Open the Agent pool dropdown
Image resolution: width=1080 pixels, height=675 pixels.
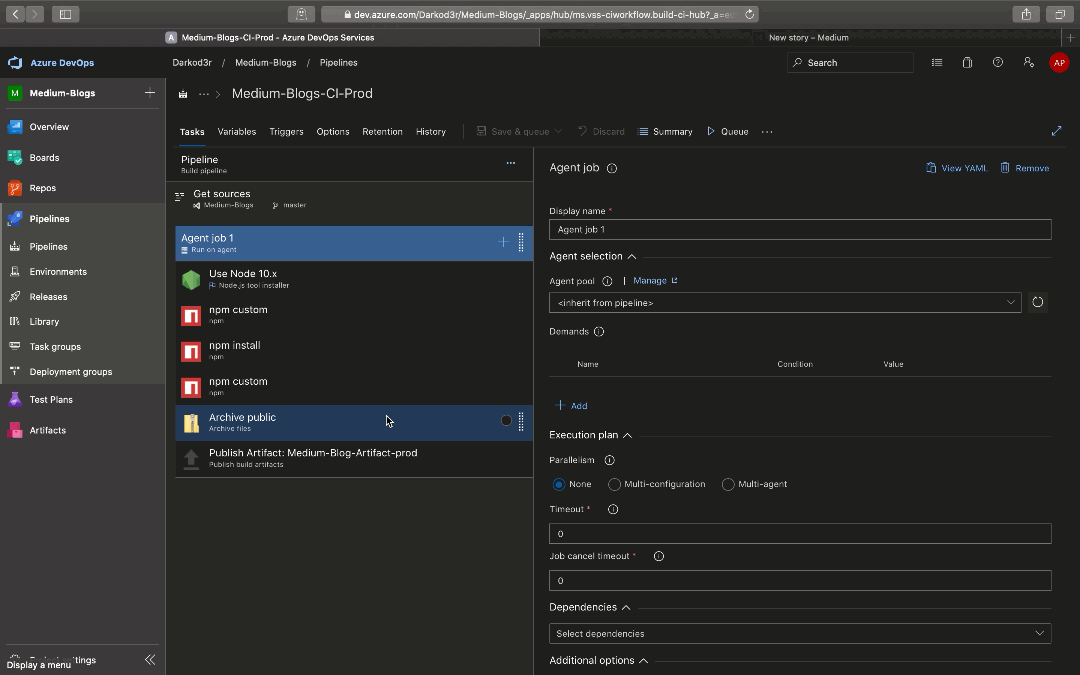(x=785, y=302)
